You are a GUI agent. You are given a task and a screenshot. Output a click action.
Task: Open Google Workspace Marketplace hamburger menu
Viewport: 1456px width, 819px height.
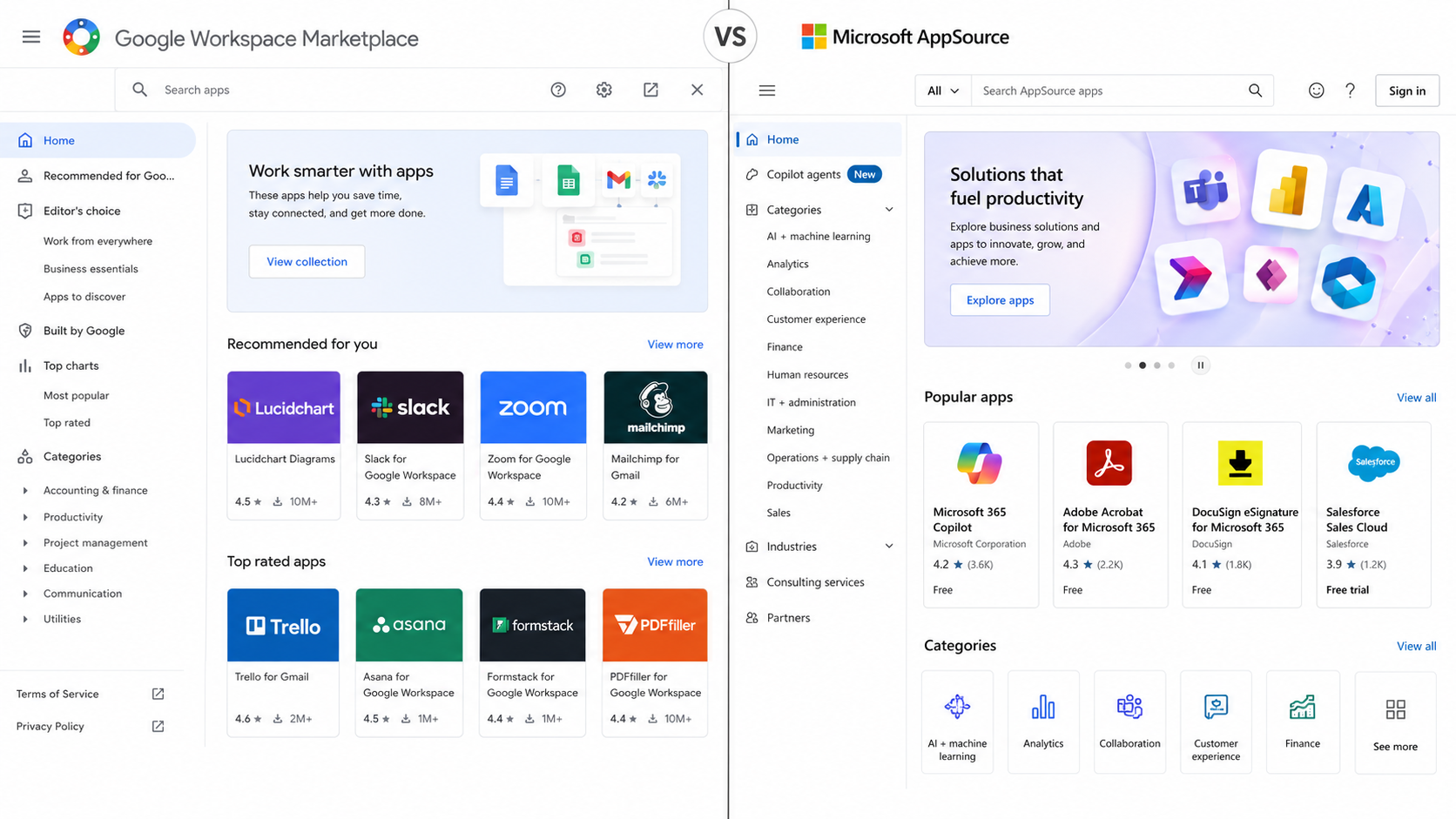click(31, 37)
